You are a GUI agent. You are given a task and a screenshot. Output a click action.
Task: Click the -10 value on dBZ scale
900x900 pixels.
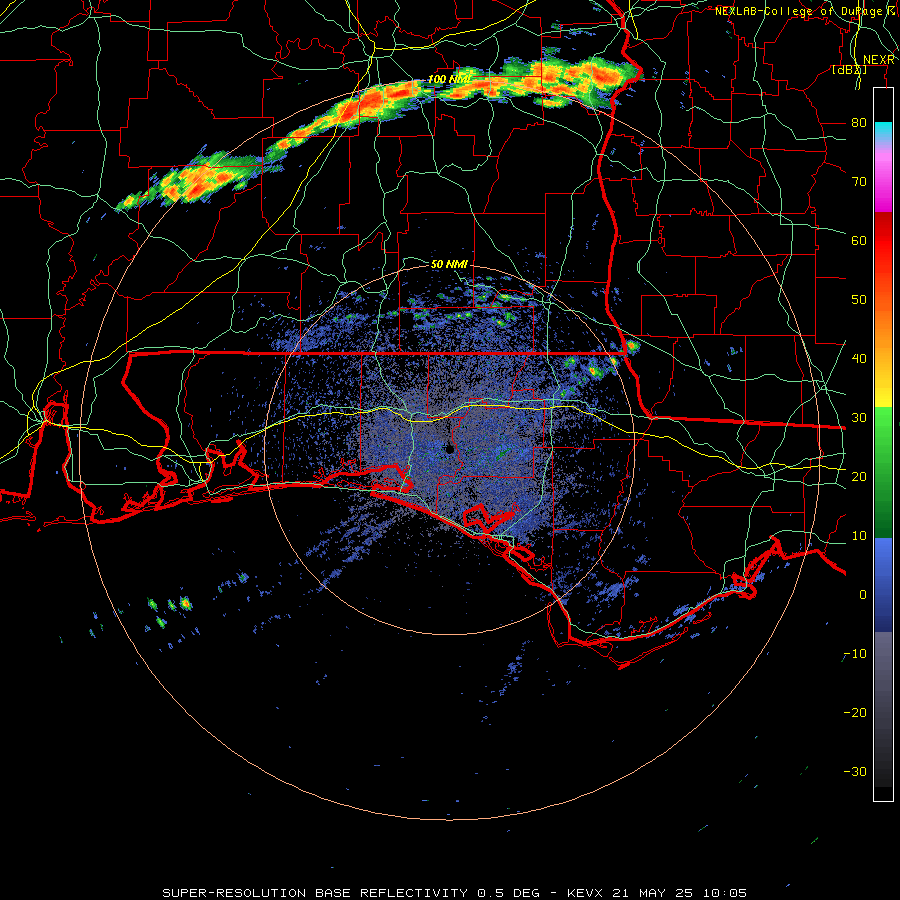(x=855, y=654)
